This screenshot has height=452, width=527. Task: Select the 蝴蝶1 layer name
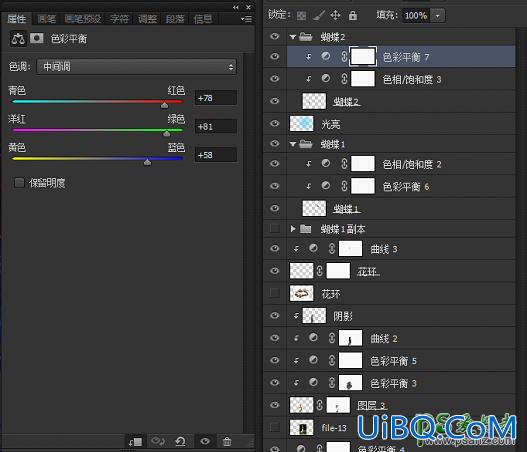tap(347, 209)
